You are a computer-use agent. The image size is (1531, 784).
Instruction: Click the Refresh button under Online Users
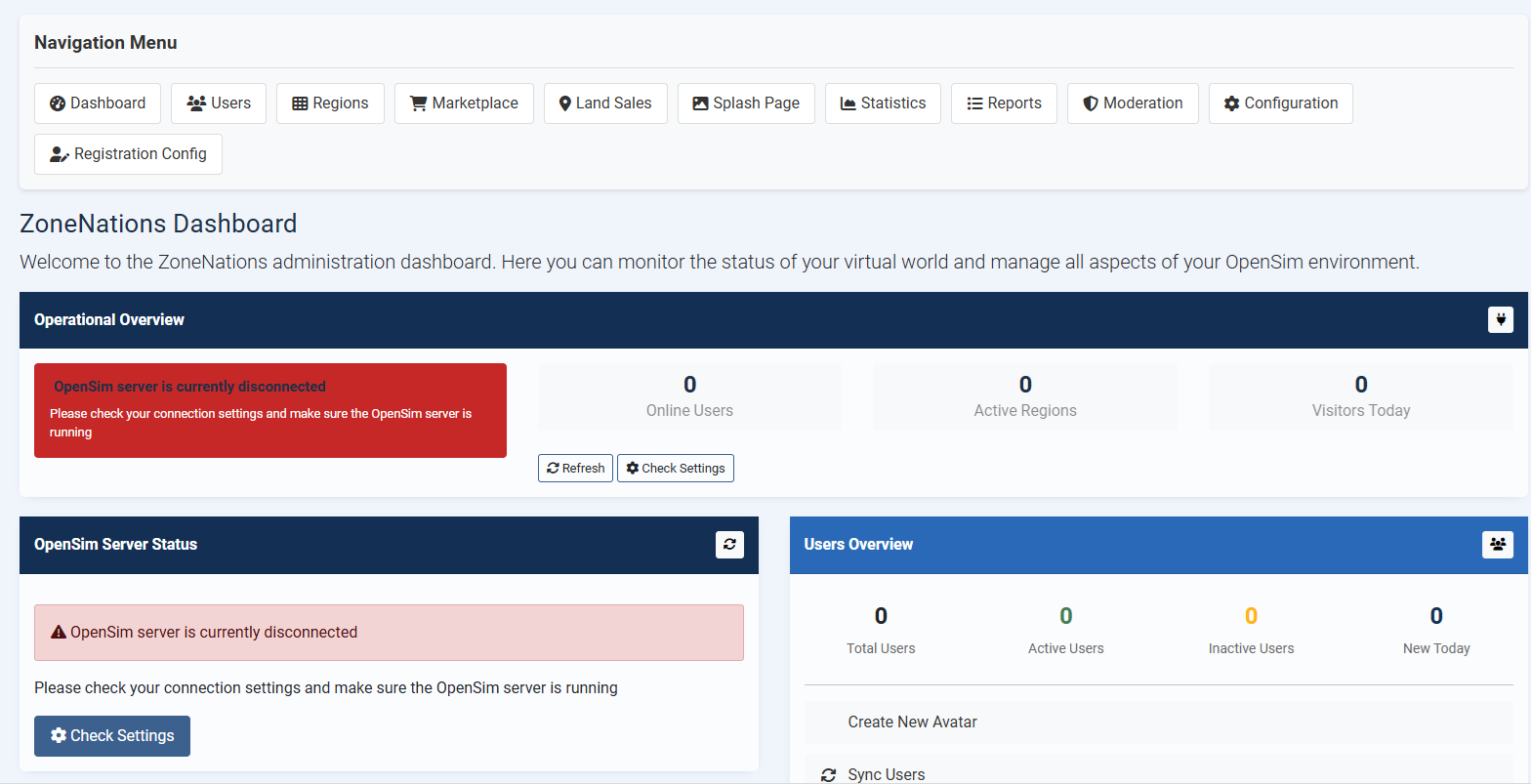(575, 468)
